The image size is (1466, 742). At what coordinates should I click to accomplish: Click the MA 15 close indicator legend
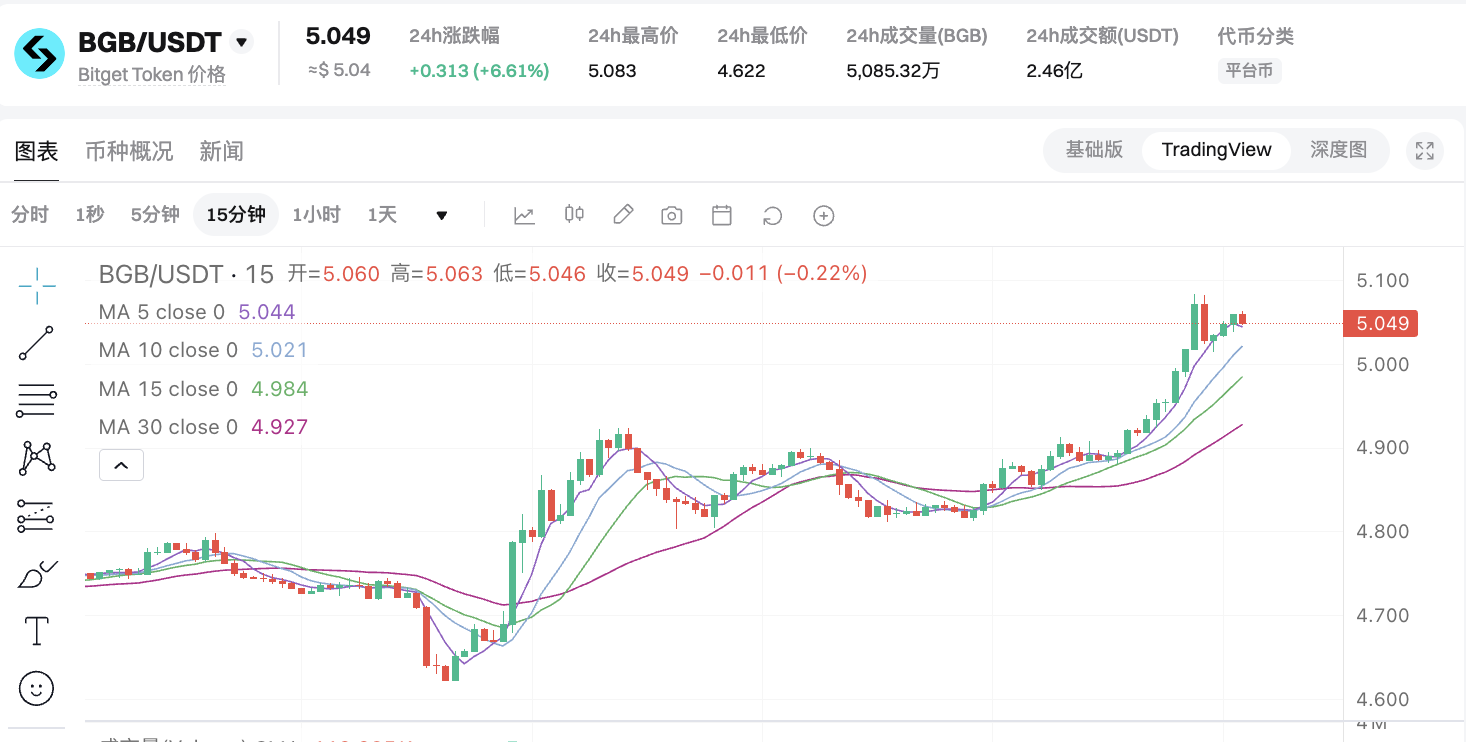pos(203,389)
